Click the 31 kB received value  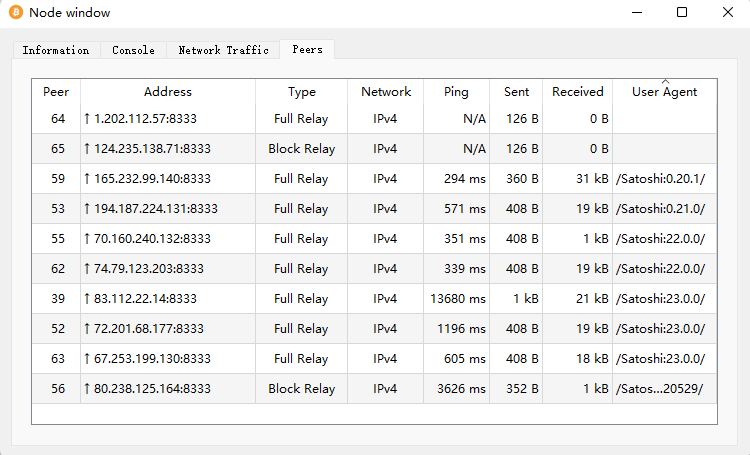pyautogui.click(x=592, y=179)
